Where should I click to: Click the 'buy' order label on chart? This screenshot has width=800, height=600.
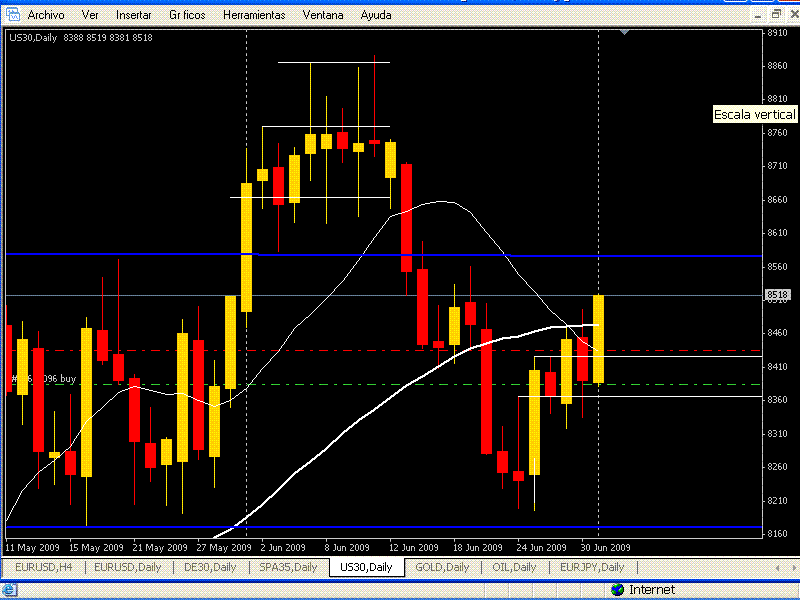(44, 379)
